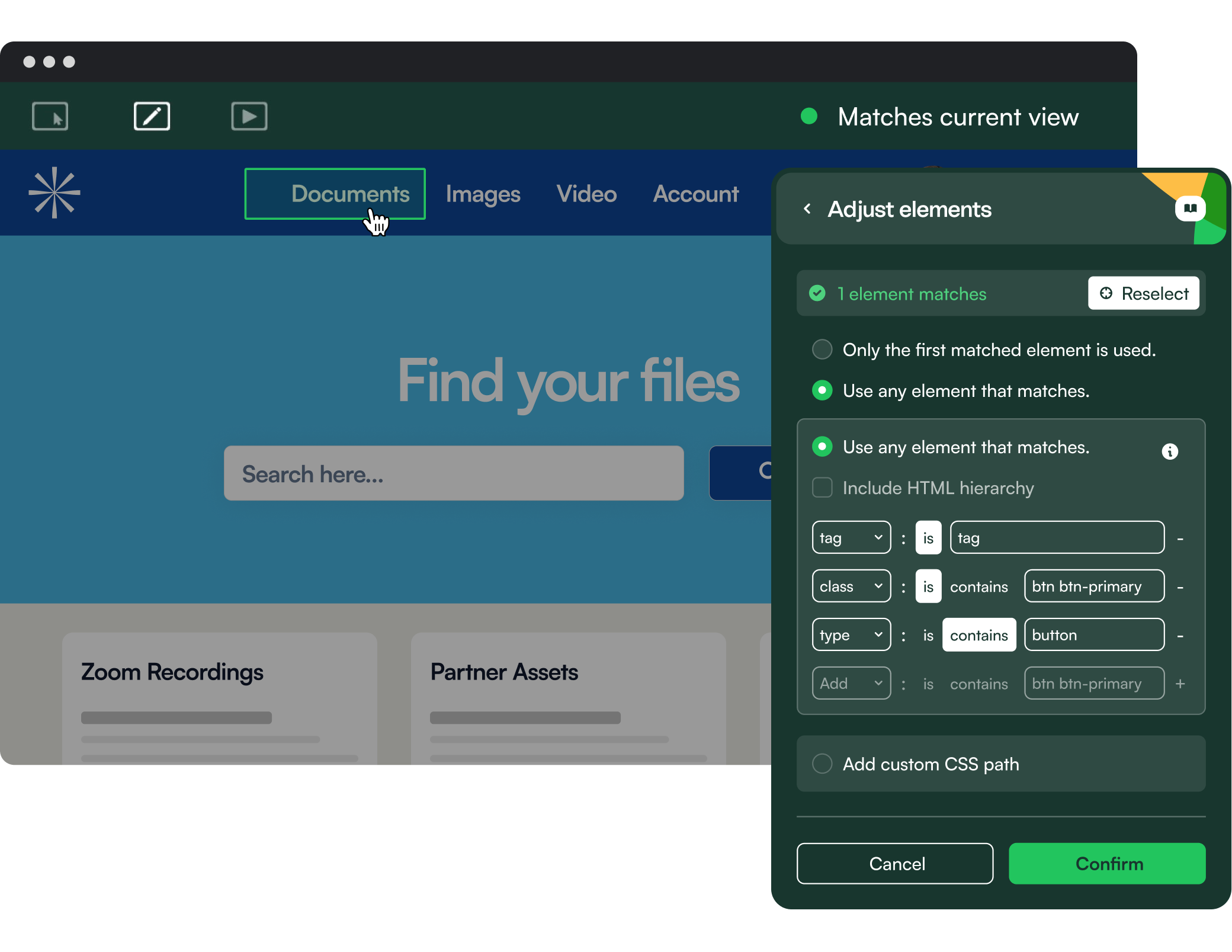1232x952 pixels.
Task: Expand the Add attribute dropdown
Action: 849,682
